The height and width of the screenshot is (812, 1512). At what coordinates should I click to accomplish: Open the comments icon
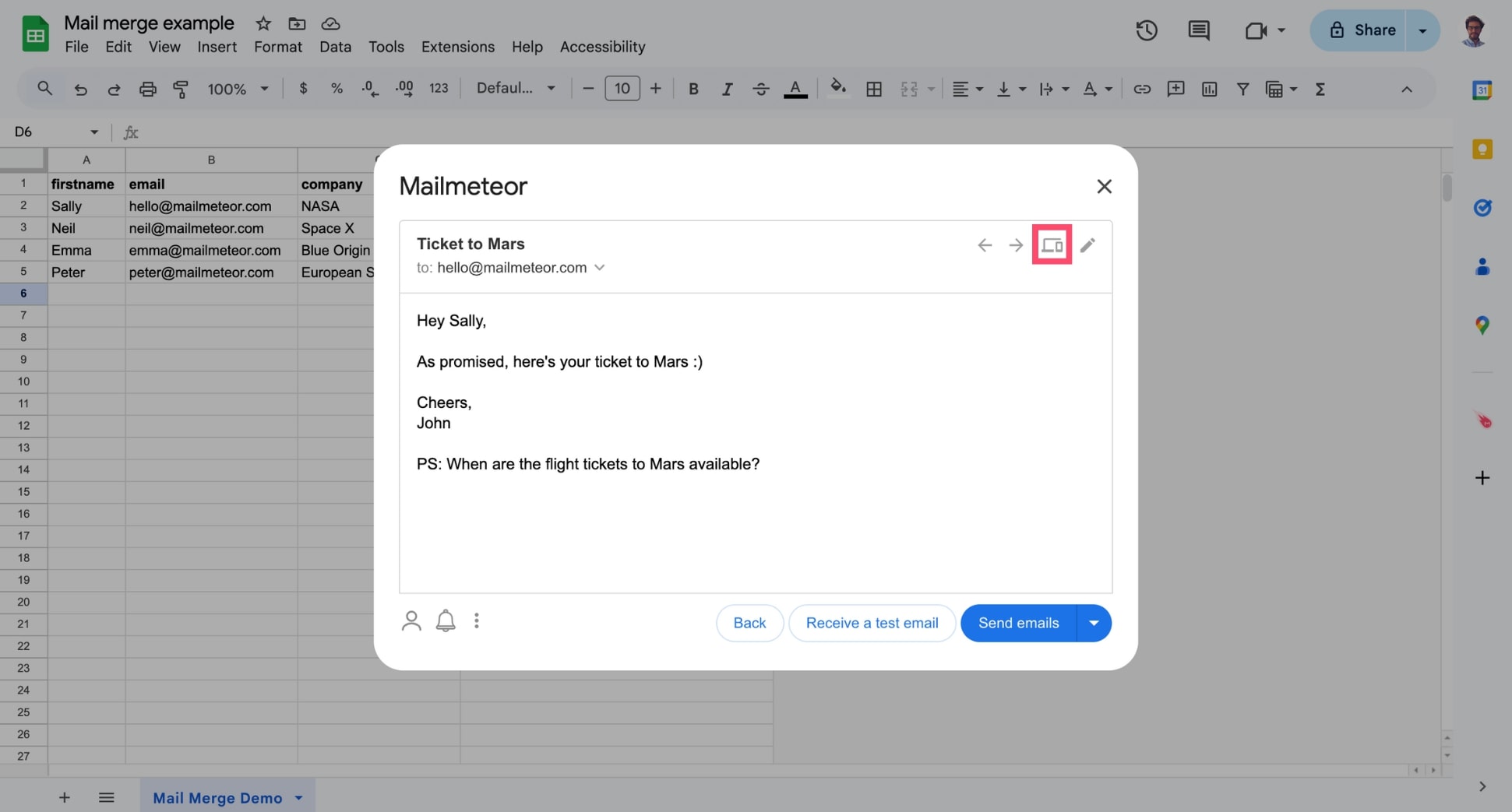[1198, 30]
